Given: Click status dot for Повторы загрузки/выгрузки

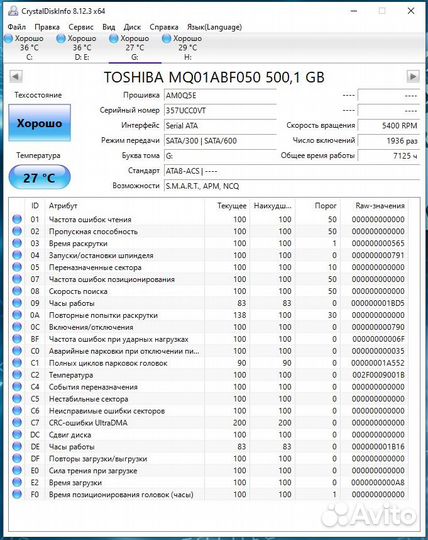Looking at the screenshot, I should tap(17, 458).
